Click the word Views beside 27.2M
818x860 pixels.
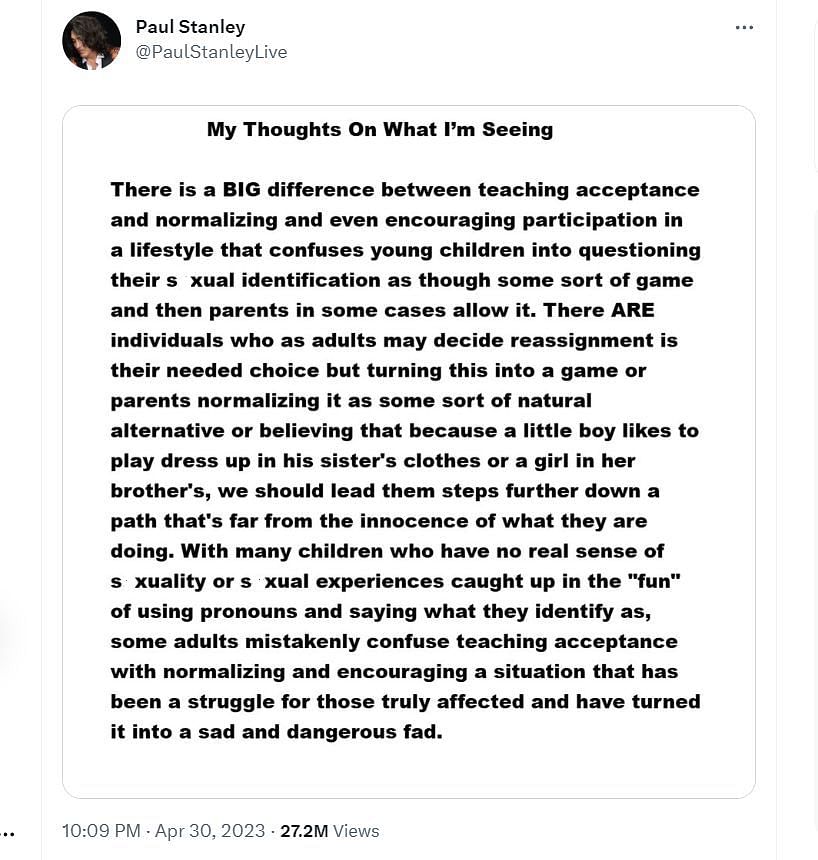(x=356, y=831)
